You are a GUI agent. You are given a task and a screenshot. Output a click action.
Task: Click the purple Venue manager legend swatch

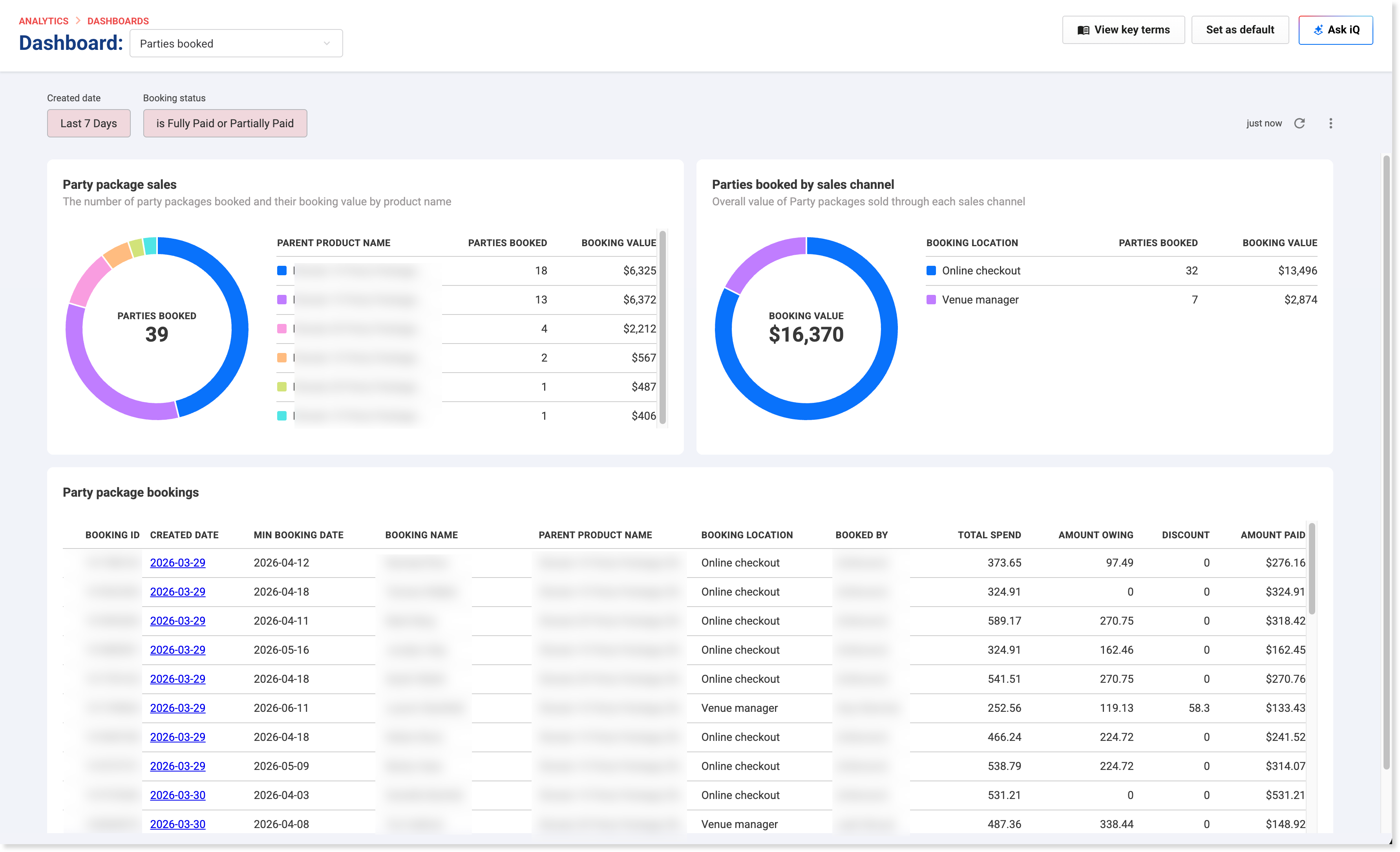point(931,300)
